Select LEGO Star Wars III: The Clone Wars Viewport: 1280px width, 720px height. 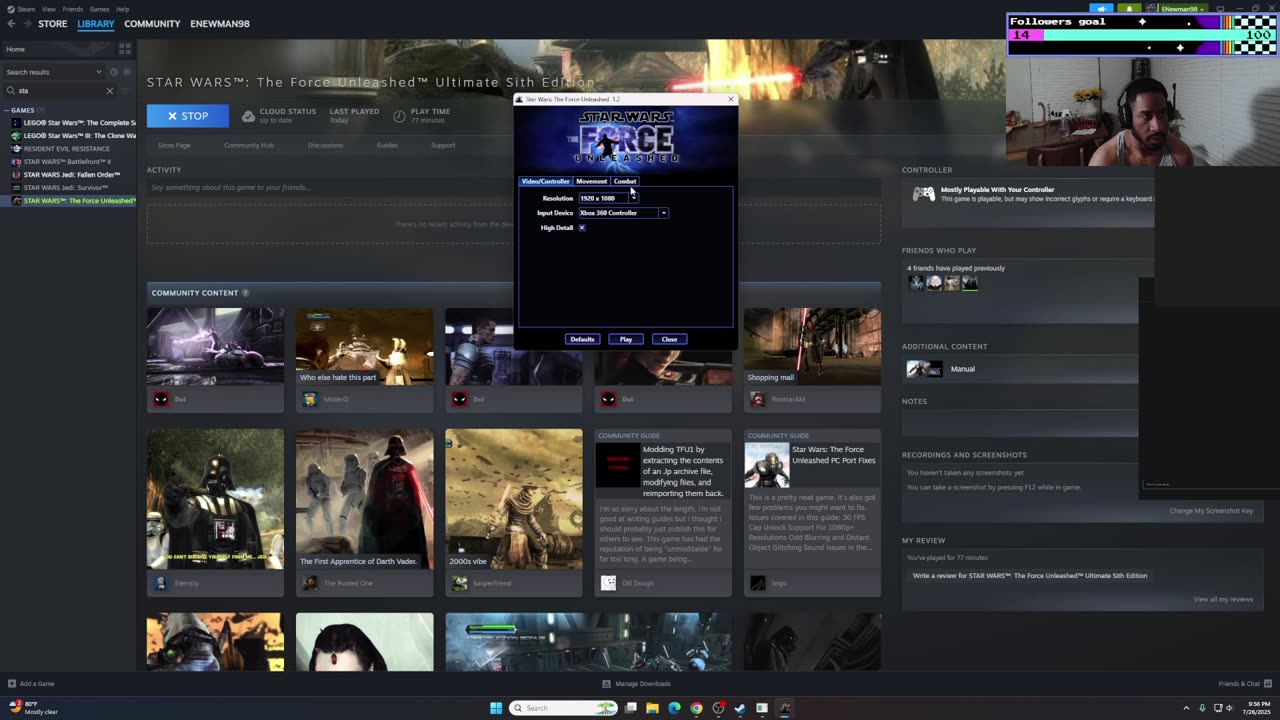(x=74, y=136)
